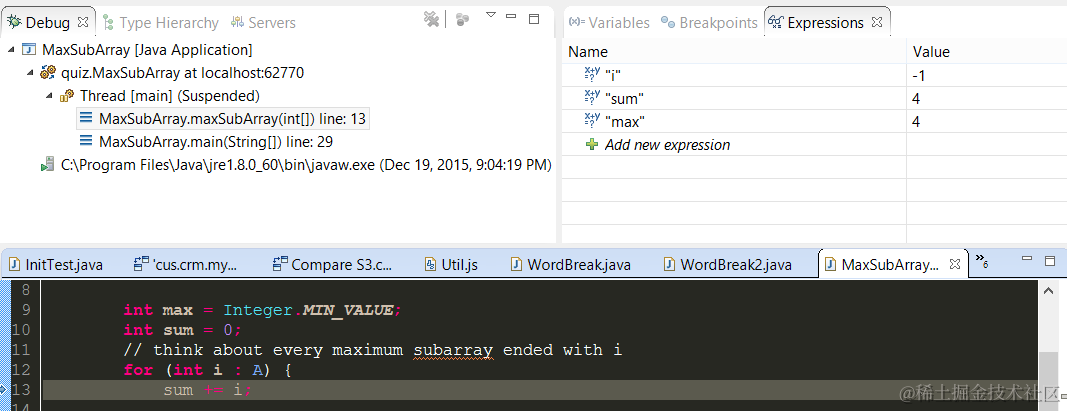This screenshot has height=411, width=1067.
Task: Click the value of the sum expression
Action: click(916, 99)
